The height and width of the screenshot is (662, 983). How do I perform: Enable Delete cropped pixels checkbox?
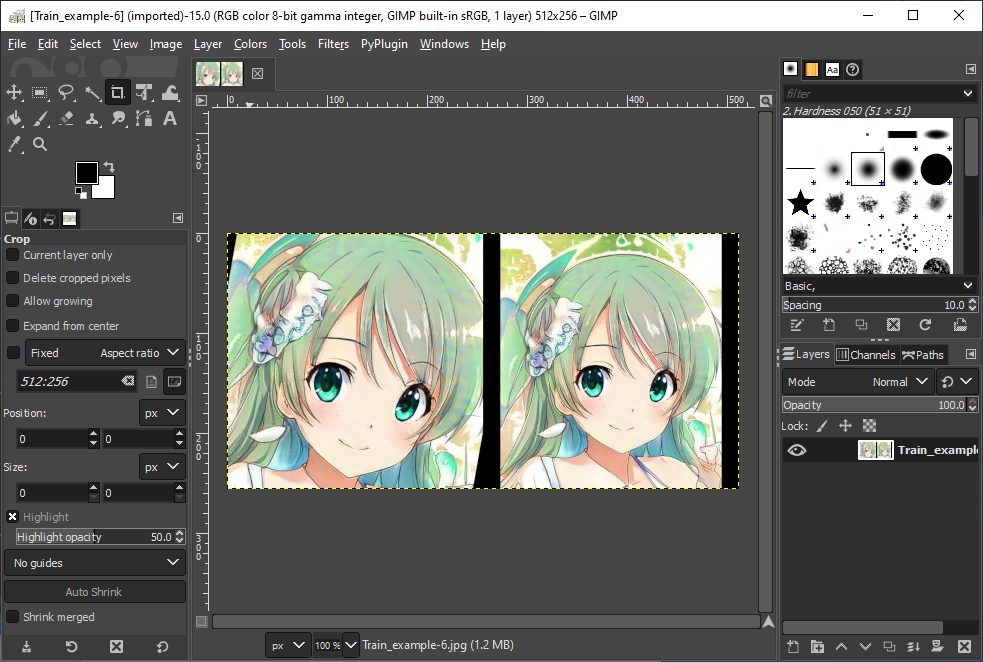coord(12,277)
